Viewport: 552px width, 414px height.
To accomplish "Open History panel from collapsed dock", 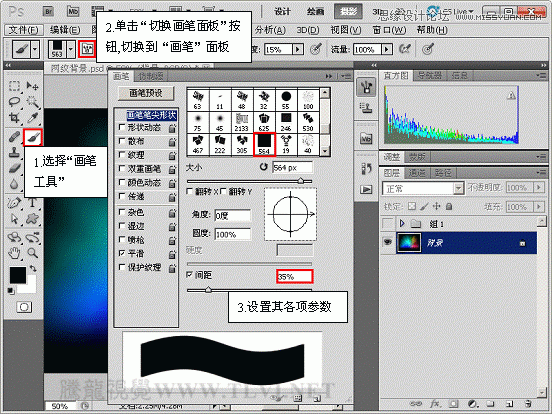I will (x=366, y=169).
